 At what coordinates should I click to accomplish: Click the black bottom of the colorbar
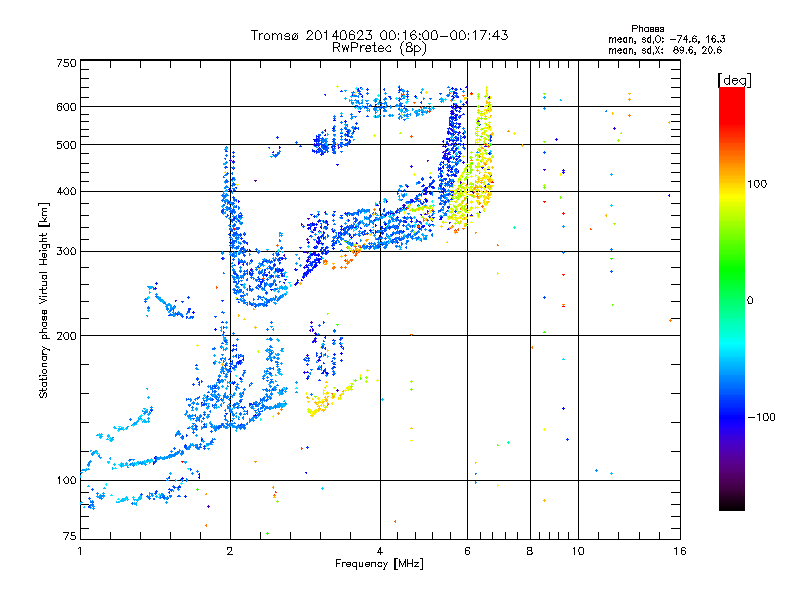point(732,503)
